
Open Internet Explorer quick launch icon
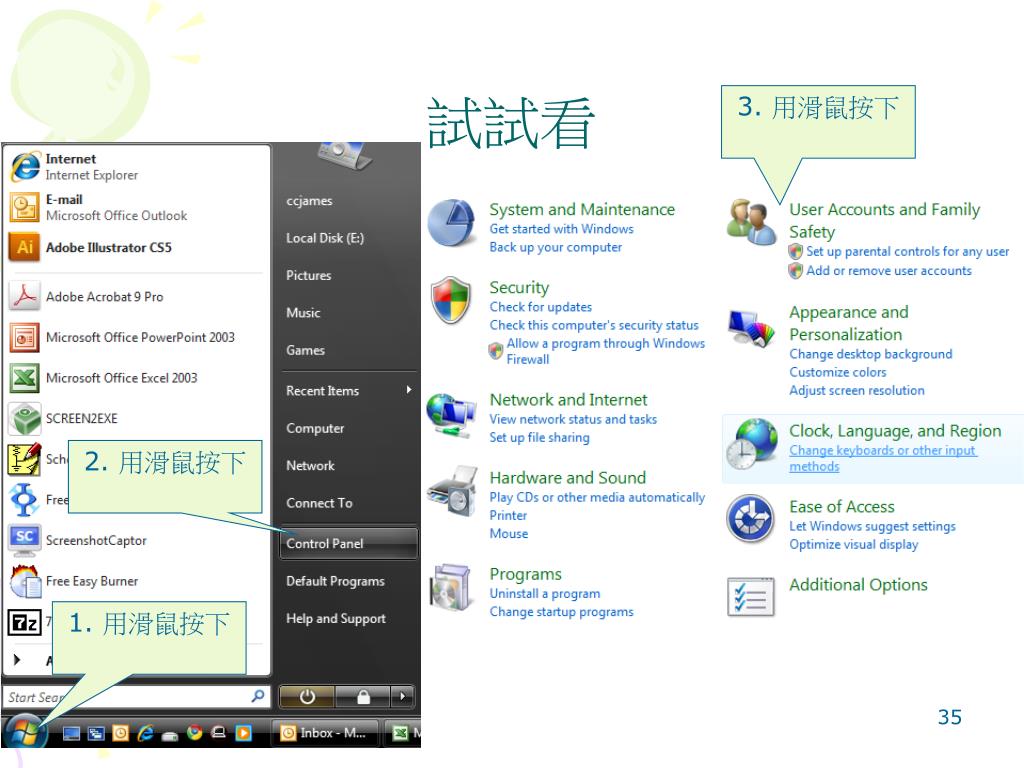click(x=145, y=733)
